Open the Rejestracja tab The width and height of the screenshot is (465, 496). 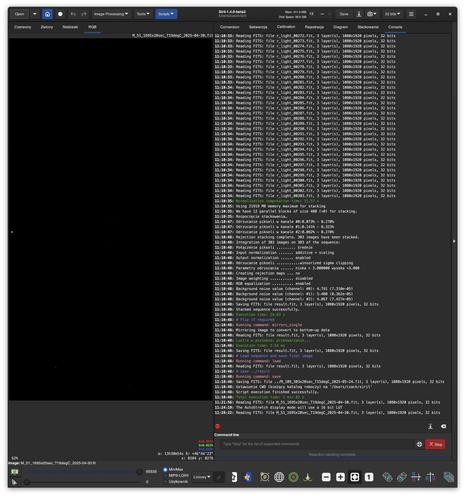tap(314, 27)
